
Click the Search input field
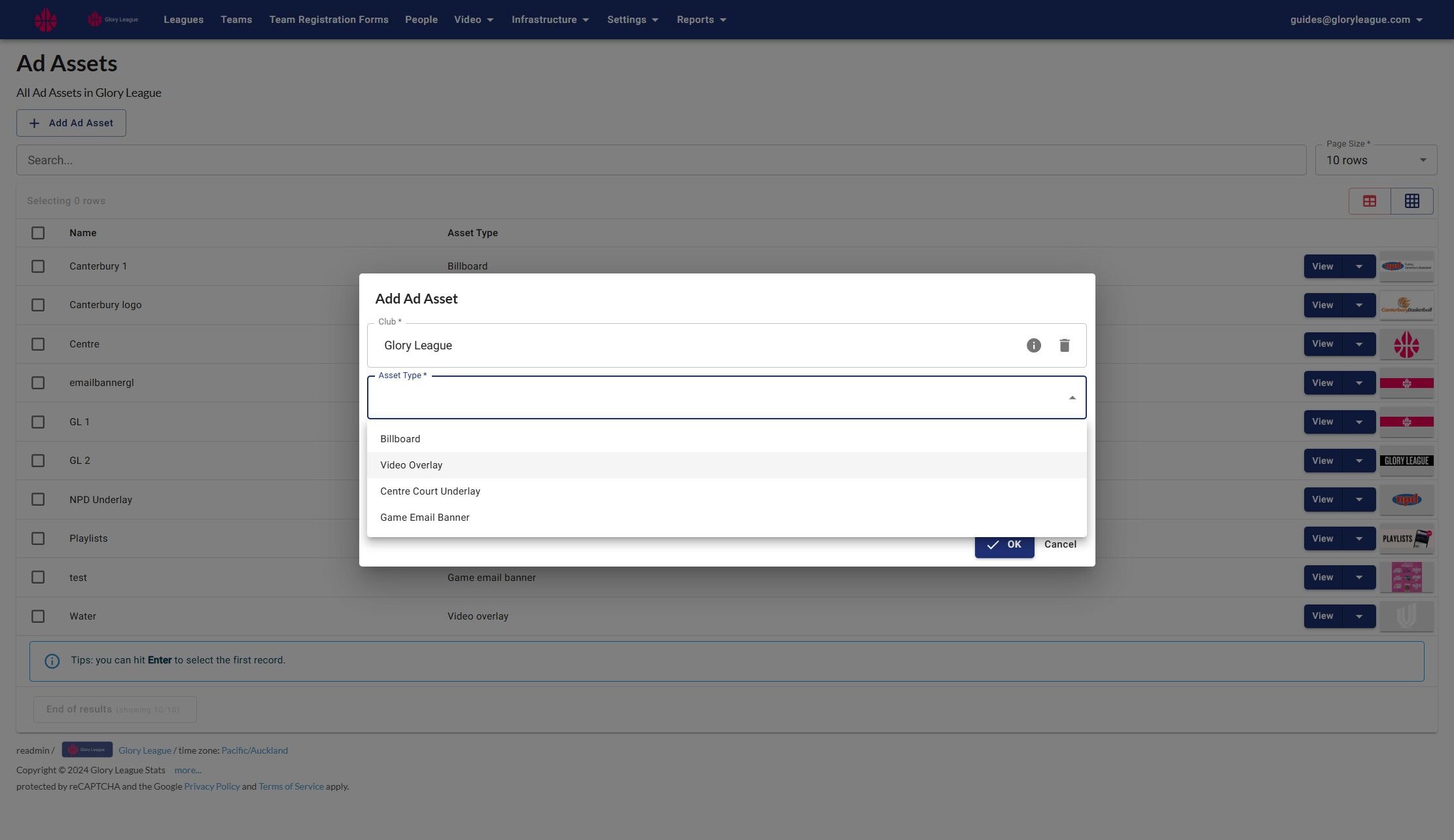coord(661,160)
